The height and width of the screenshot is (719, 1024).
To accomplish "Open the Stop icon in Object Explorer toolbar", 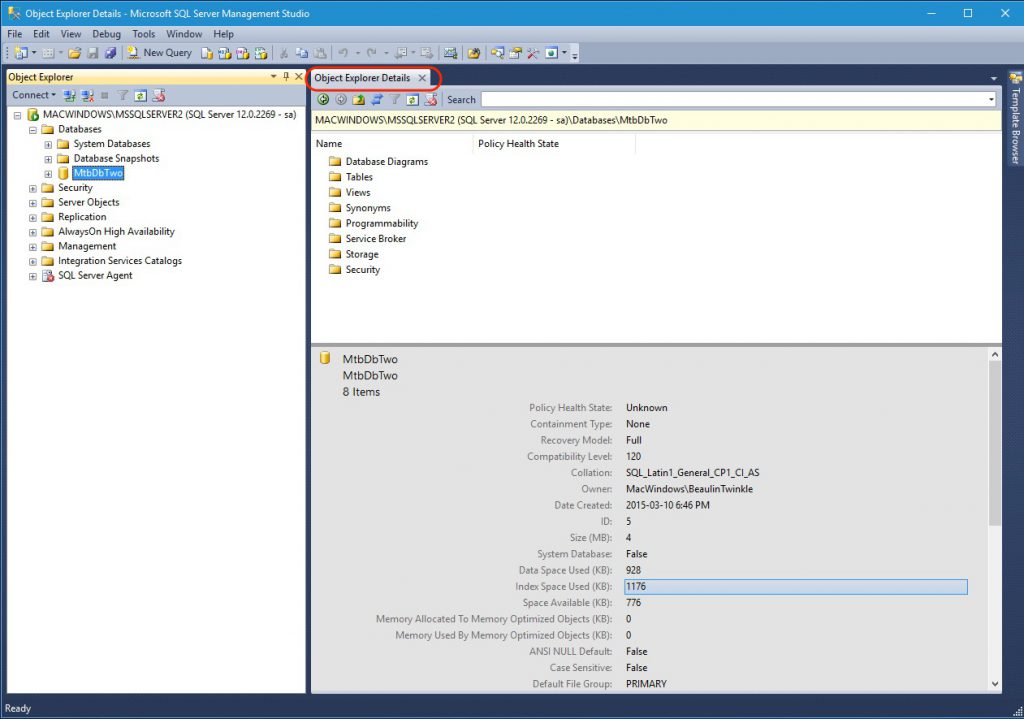I will pos(105,95).
